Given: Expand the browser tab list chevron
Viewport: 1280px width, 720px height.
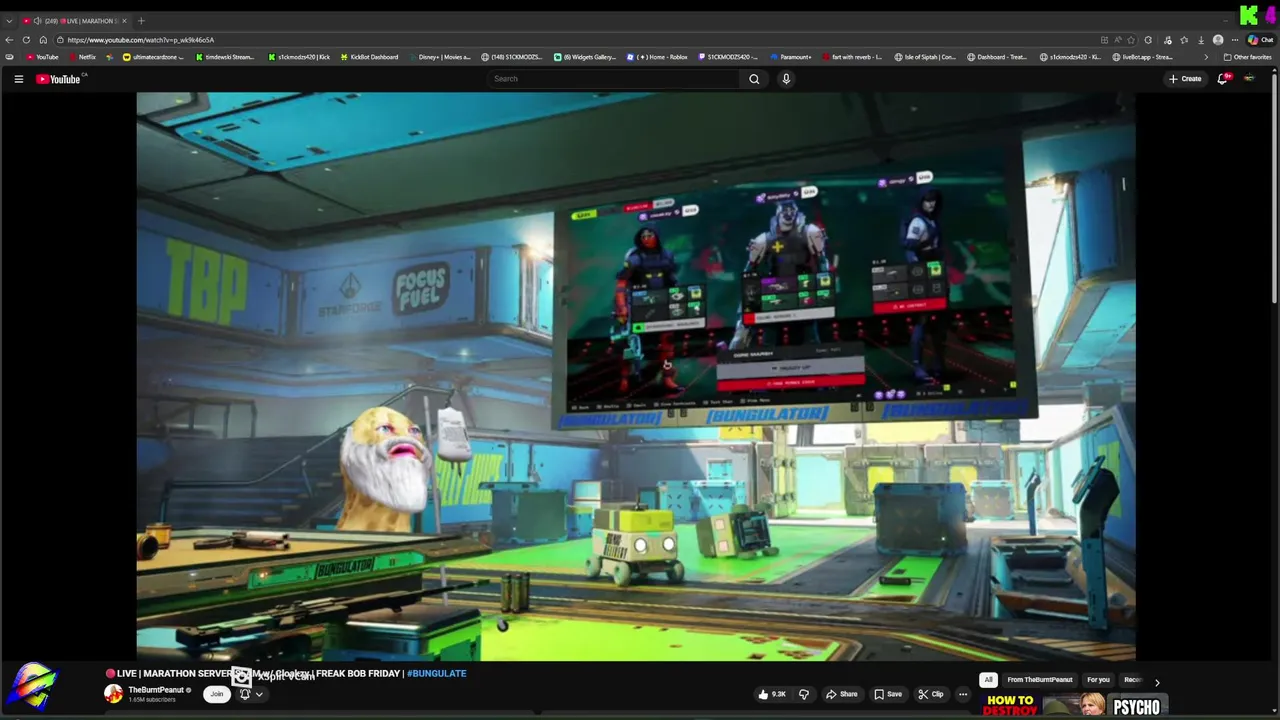Looking at the screenshot, I should [x=9, y=21].
